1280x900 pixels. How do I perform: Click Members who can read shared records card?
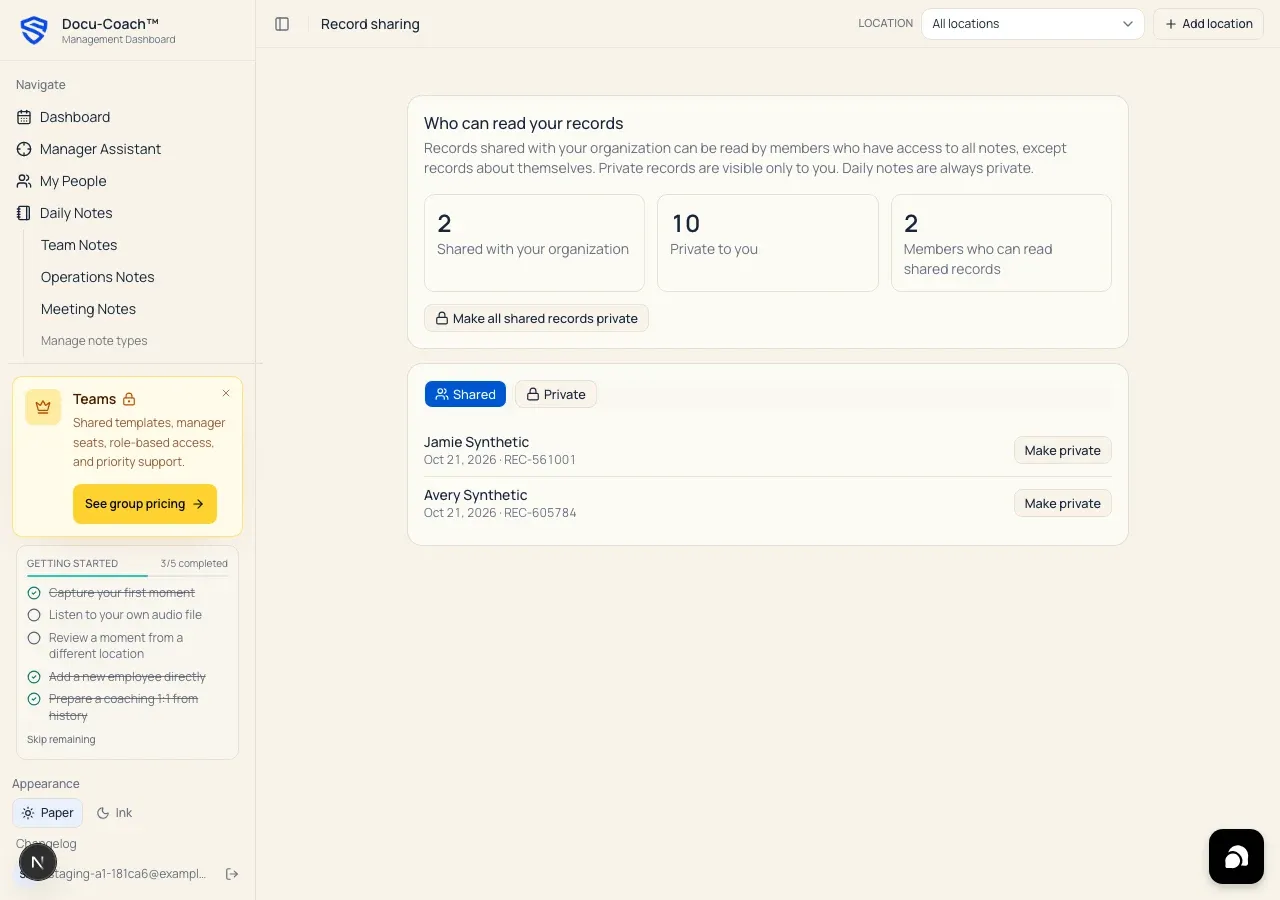tap(1001, 243)
